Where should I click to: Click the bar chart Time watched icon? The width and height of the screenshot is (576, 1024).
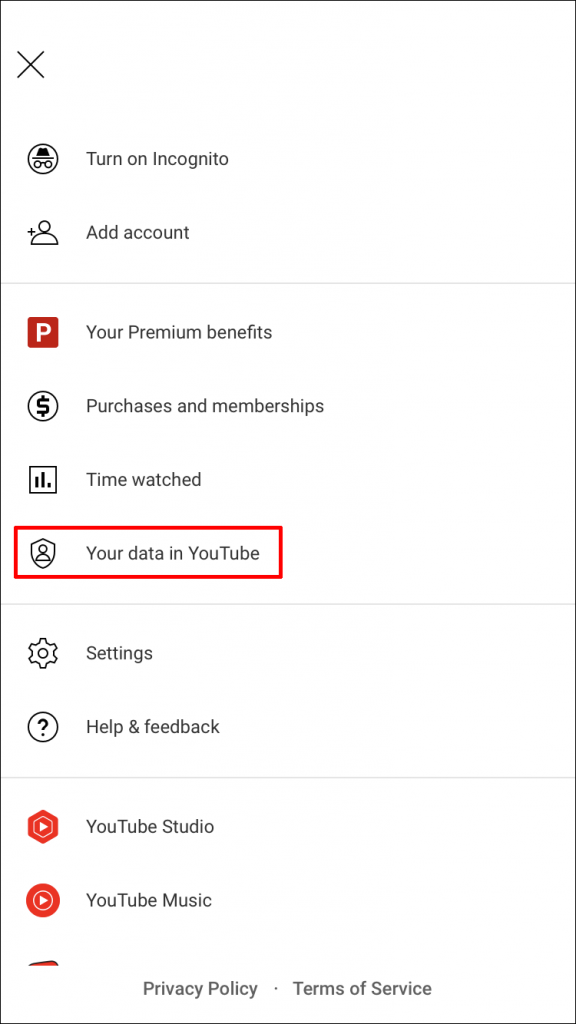point(43,480)
